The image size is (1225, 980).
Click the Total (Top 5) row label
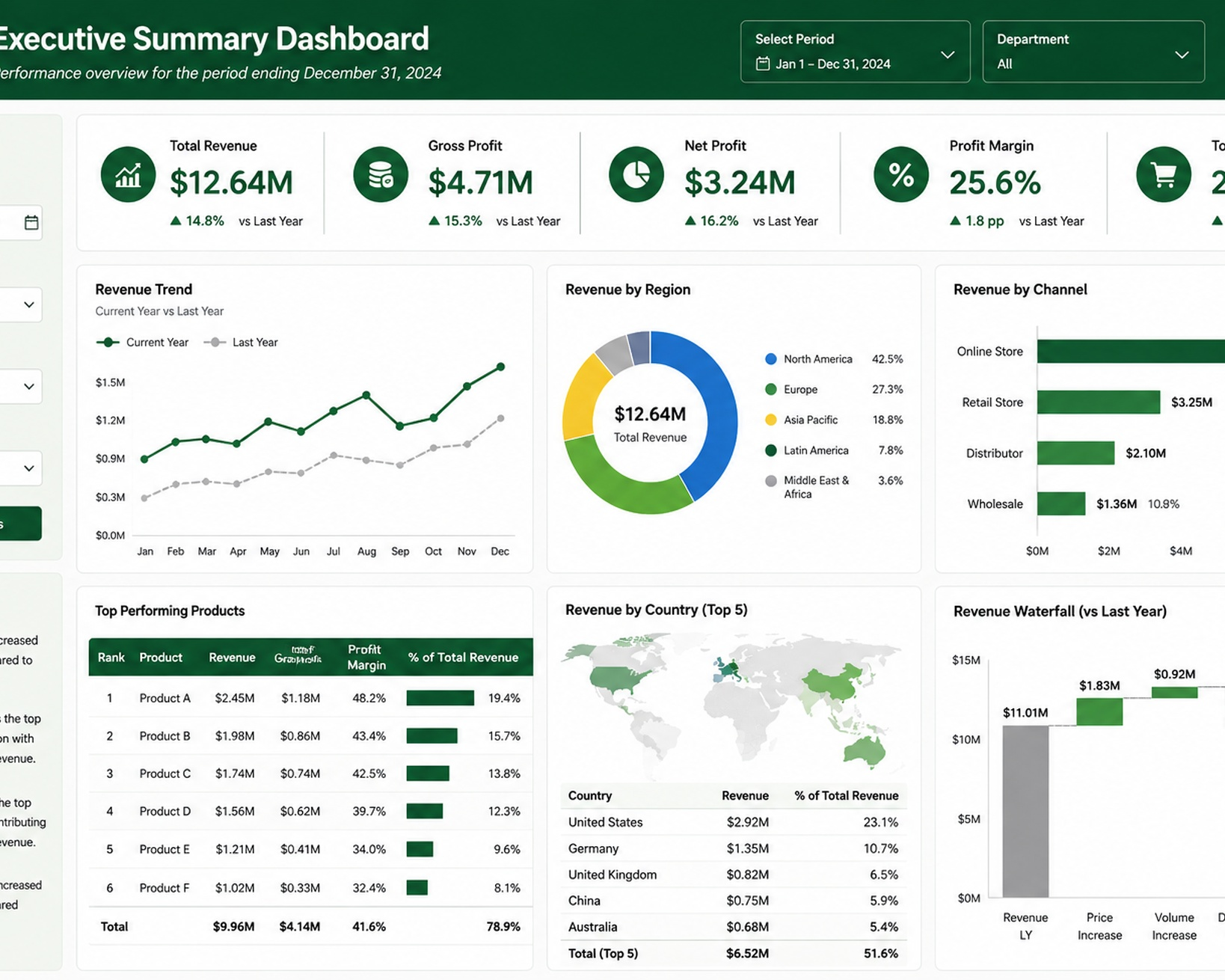click(604, 953)
